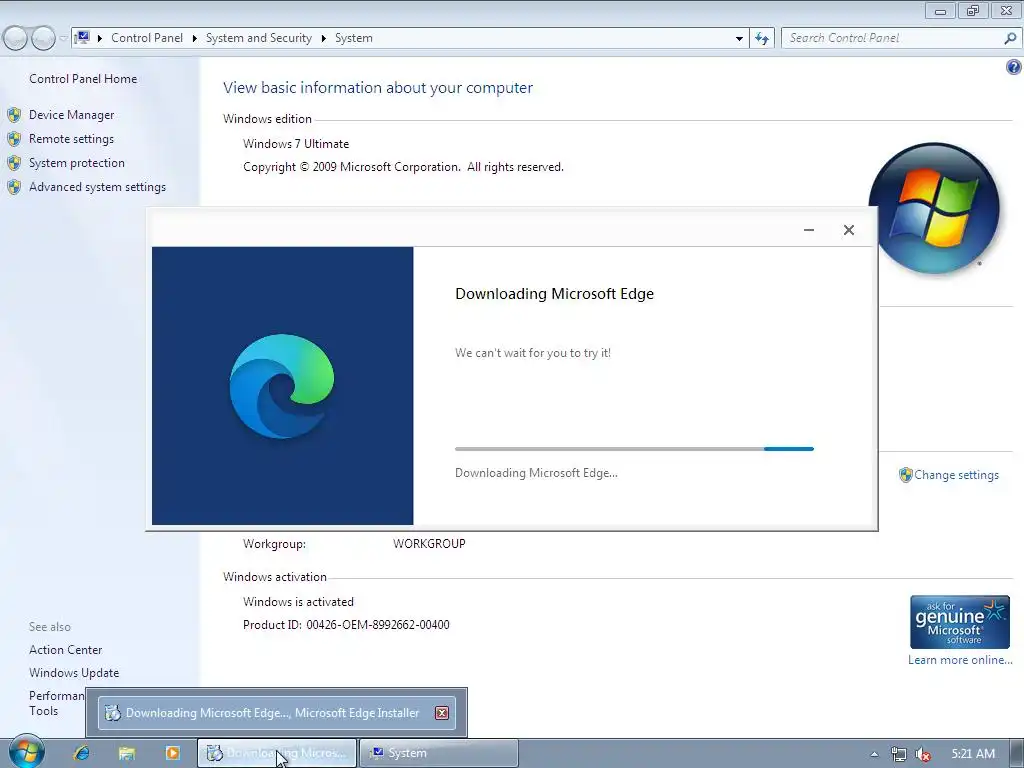
Task: Click the Edge download progress bar
Action: pos(634,449)
